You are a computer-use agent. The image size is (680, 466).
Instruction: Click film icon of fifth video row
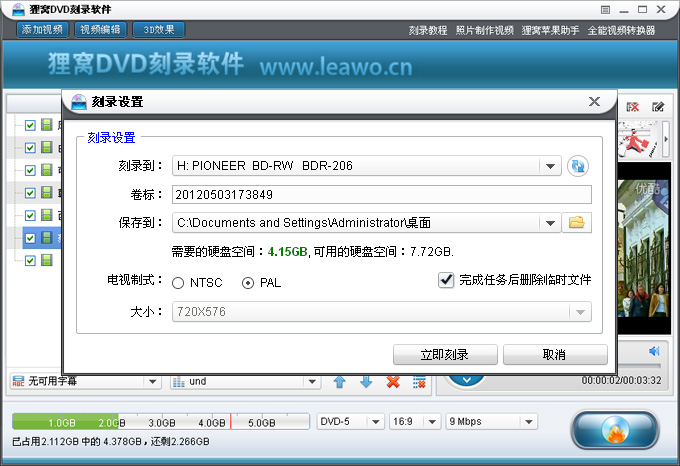[x=47, y=215]
